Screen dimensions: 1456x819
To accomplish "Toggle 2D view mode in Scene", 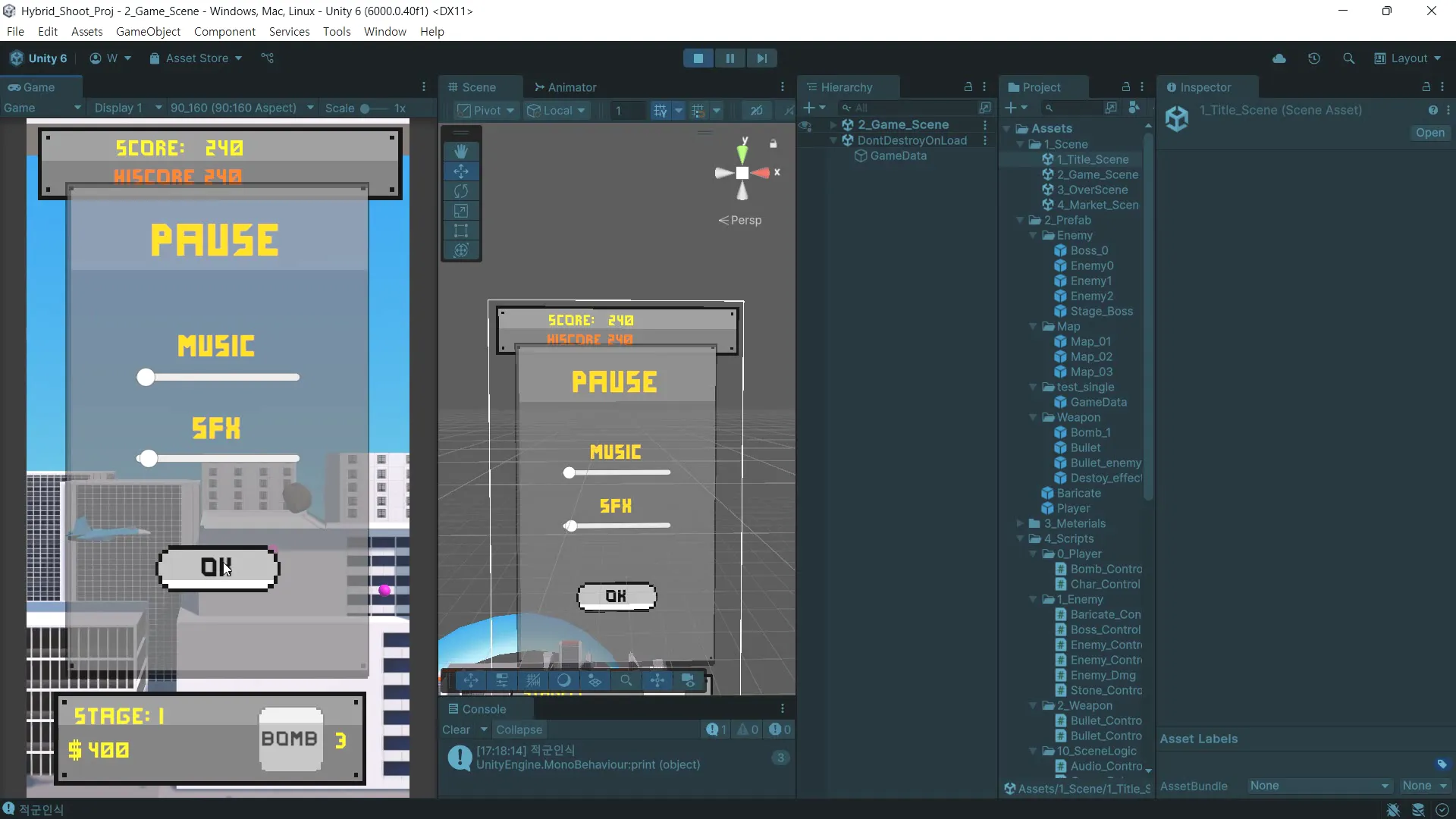I will pos(756,111).
